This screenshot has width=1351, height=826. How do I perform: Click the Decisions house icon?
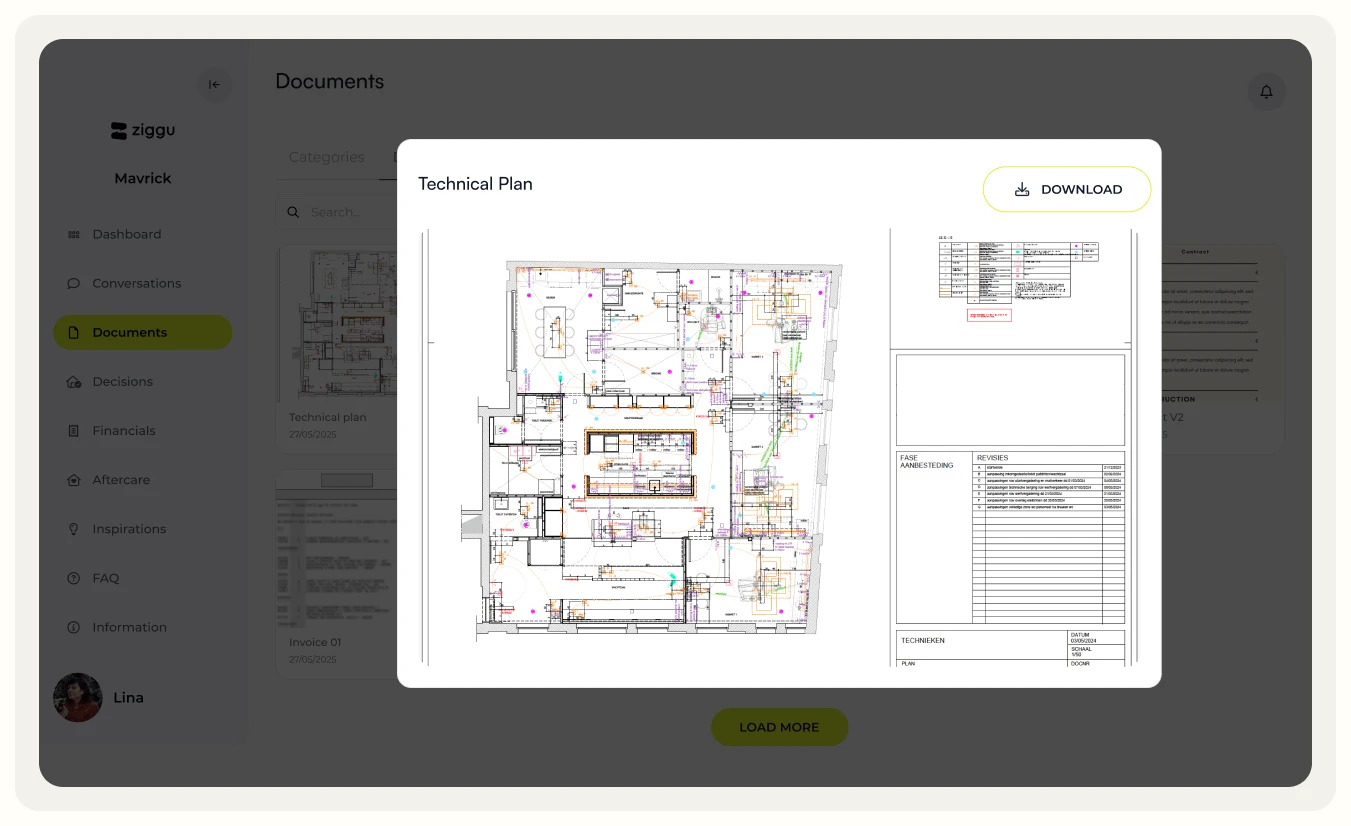tap(73, 381)
